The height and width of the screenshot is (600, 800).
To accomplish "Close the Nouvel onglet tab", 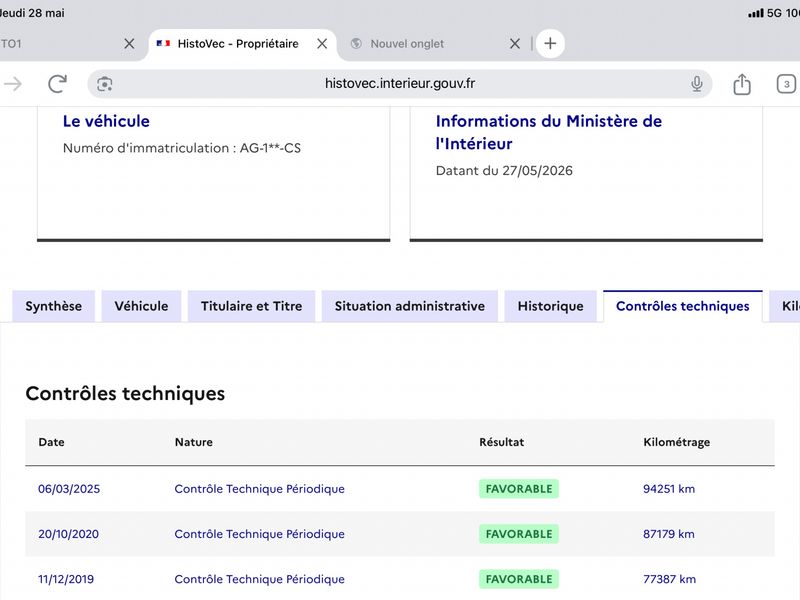I will 515,44.
